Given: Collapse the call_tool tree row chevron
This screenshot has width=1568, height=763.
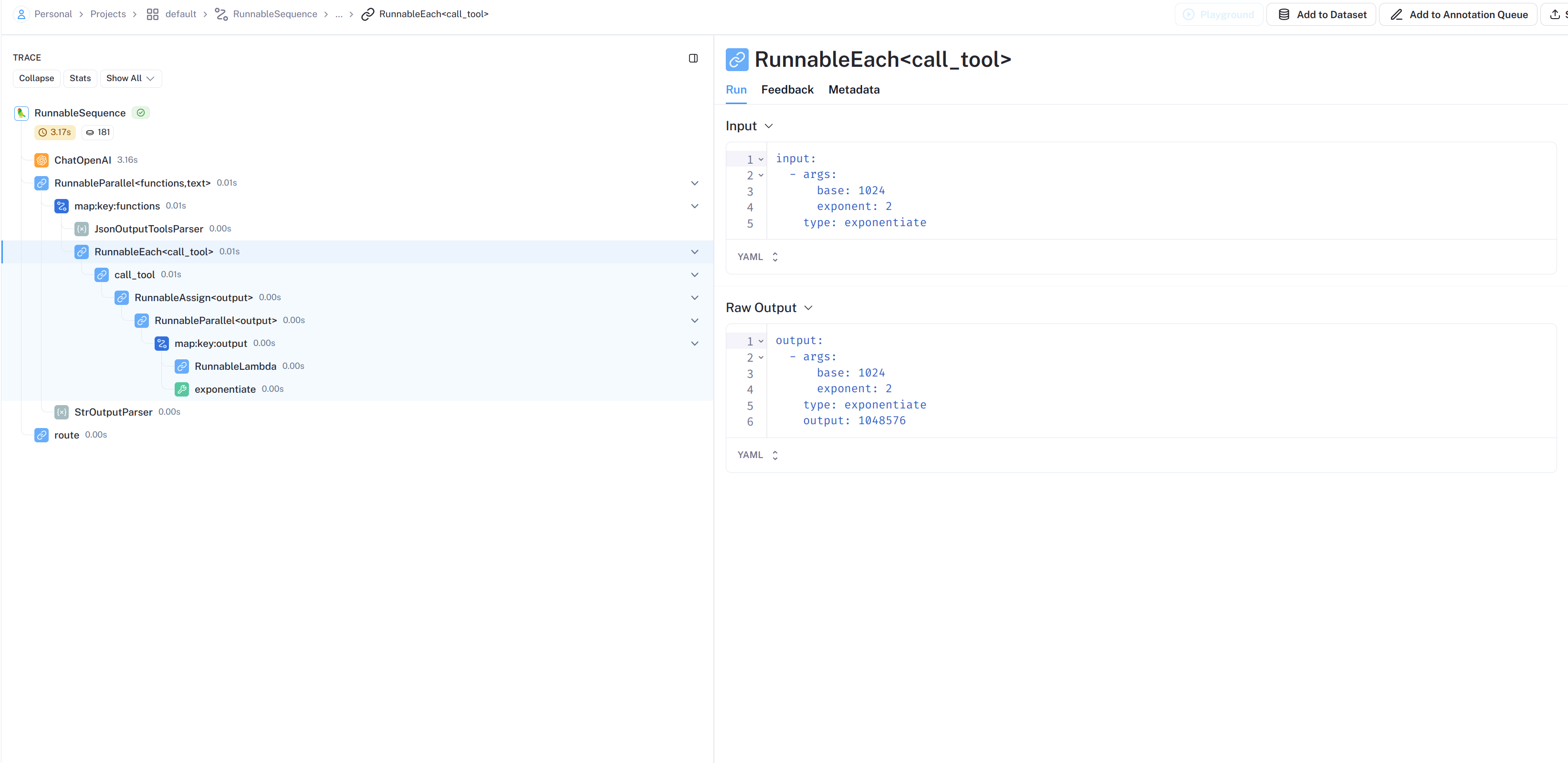Looking at the screenshot, I should (x=694, y=274).
